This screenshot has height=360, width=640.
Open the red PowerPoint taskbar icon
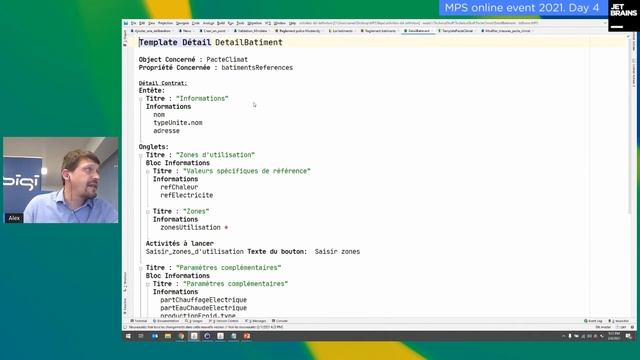tap(247, 336)
